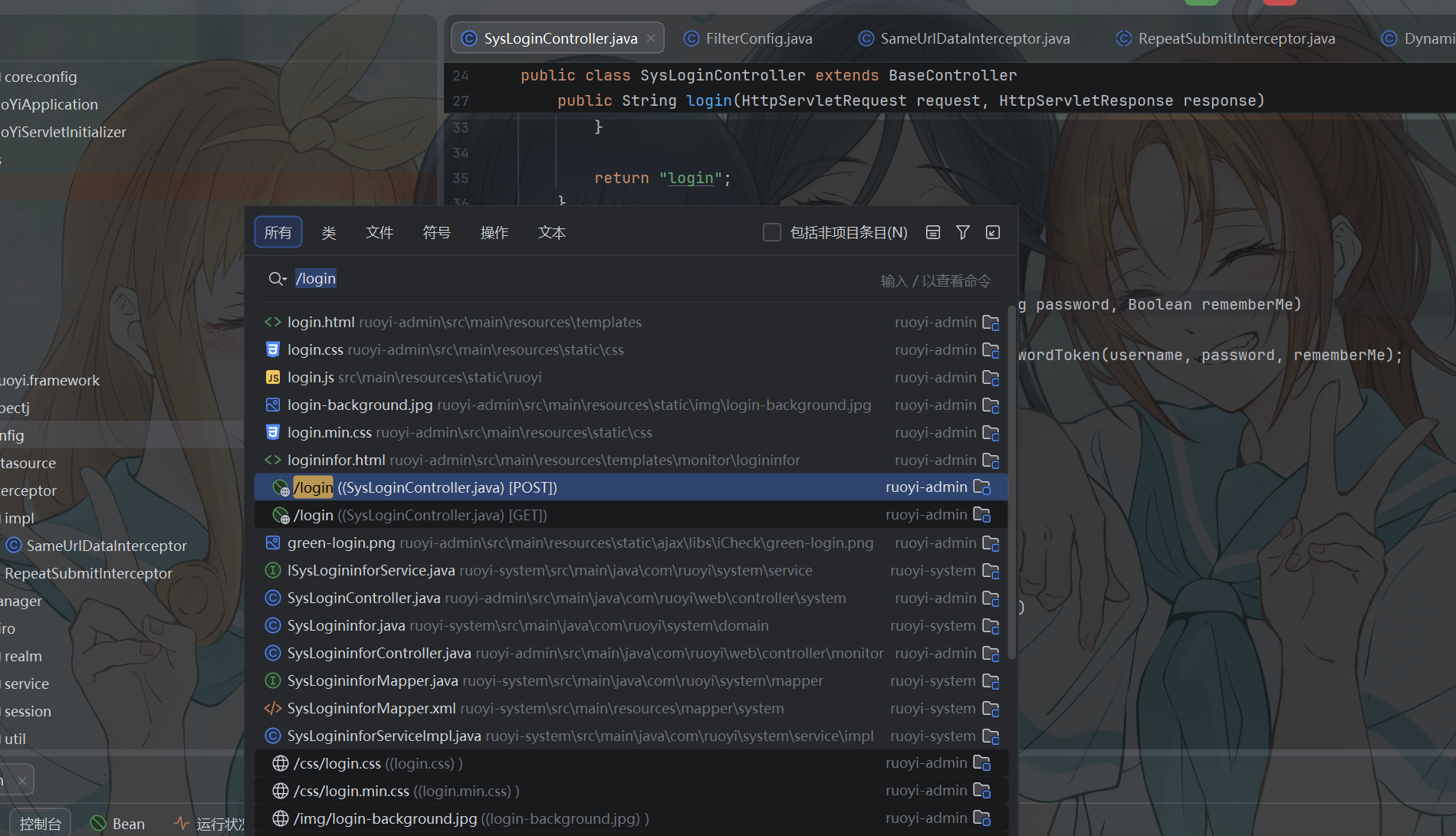Screen dimensions: 1456x836
Task: Click class icon of SysLogininfor.java result
Action: 272,626
